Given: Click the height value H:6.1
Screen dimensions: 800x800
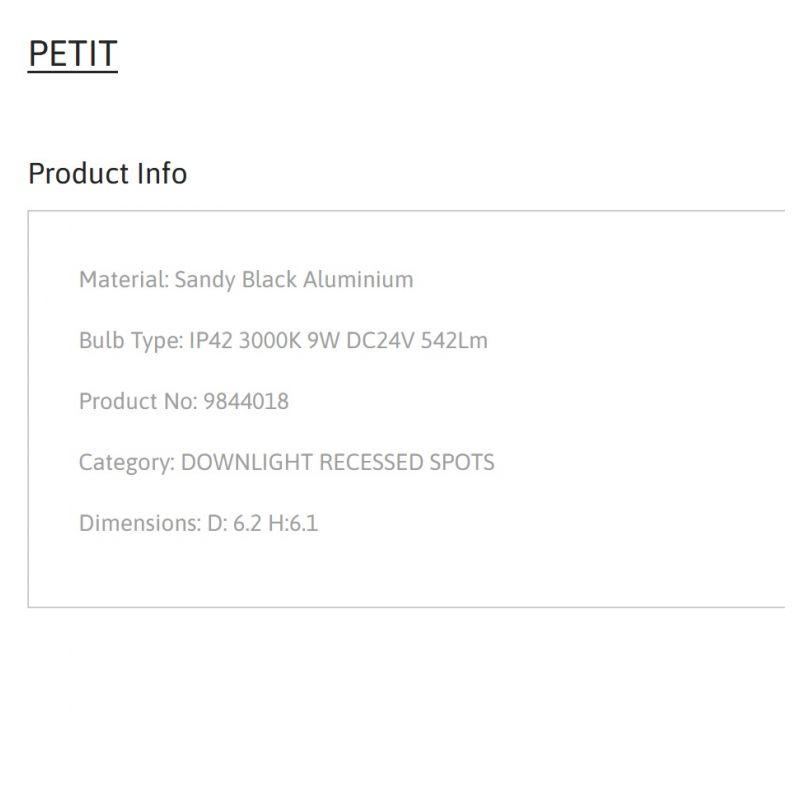Looking at the screenshot, I should click(293, 523).
